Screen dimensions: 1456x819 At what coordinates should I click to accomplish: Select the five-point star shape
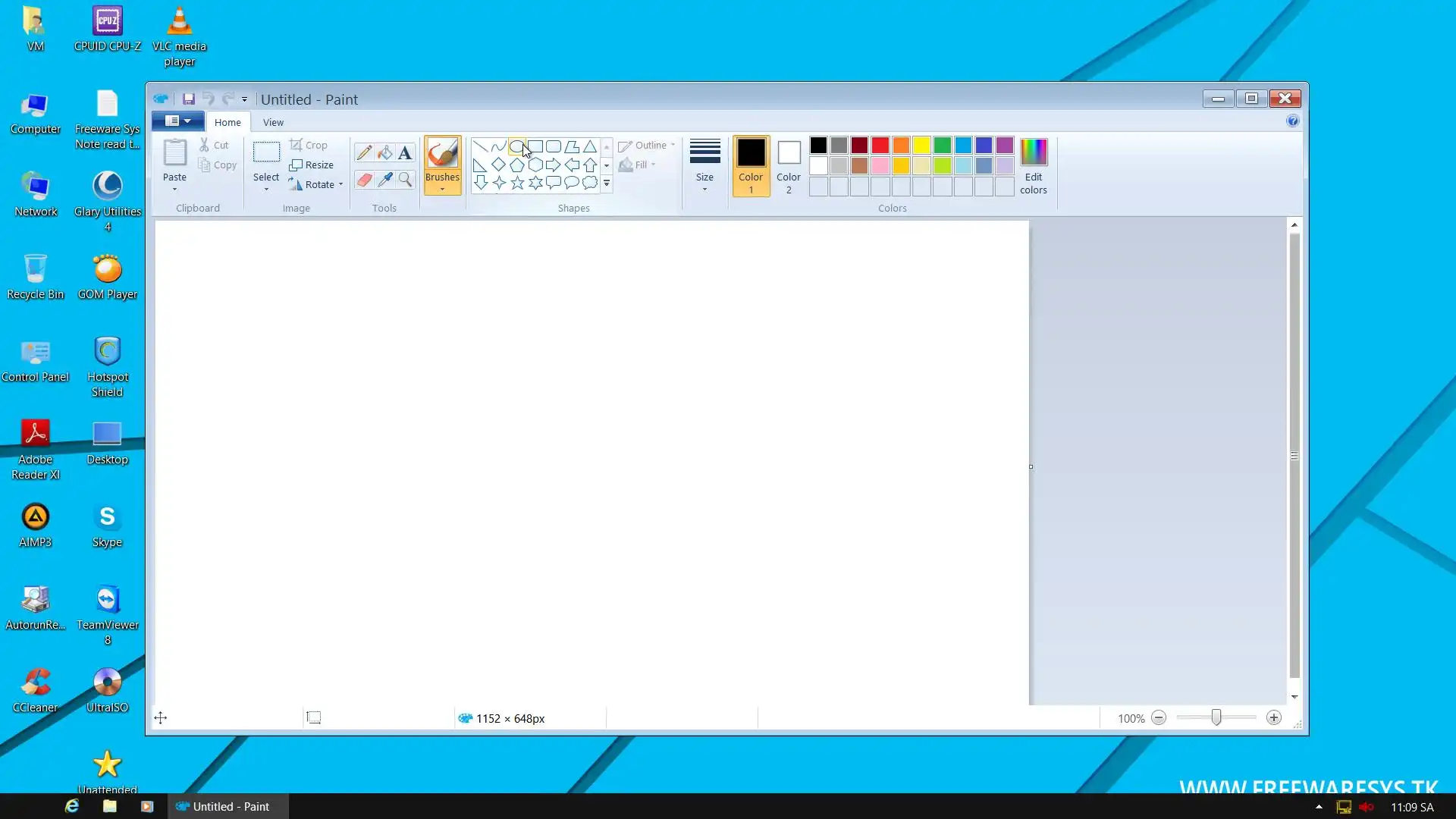pyautogui.click(x=517, y=183)
